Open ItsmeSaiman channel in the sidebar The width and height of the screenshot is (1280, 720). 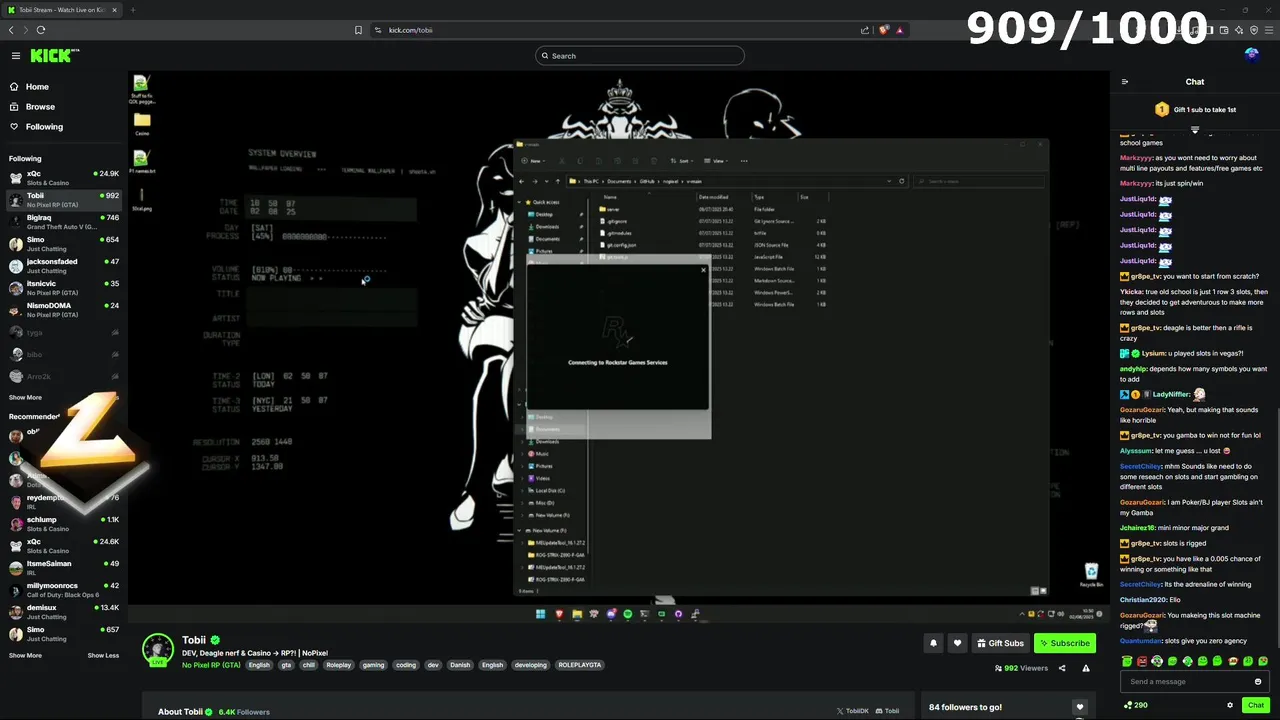tap(64, 568)
